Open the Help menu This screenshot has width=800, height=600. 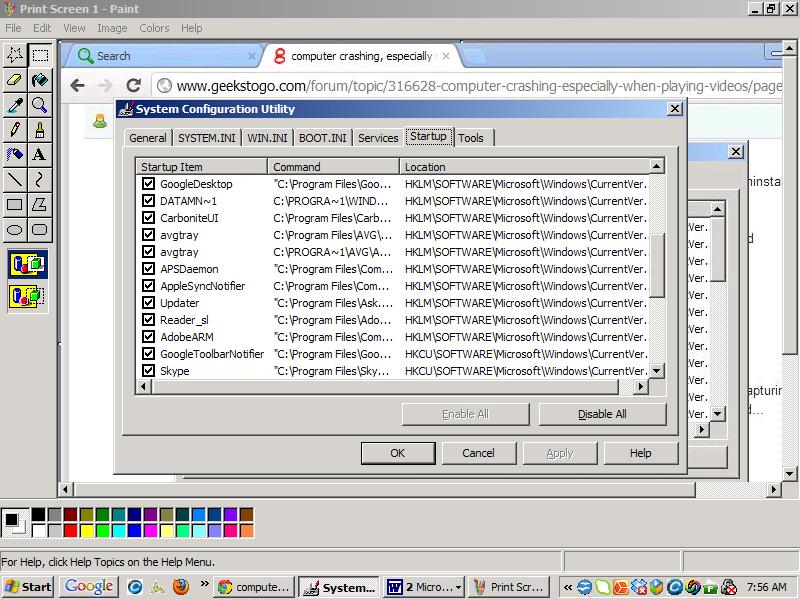(191, 28)
